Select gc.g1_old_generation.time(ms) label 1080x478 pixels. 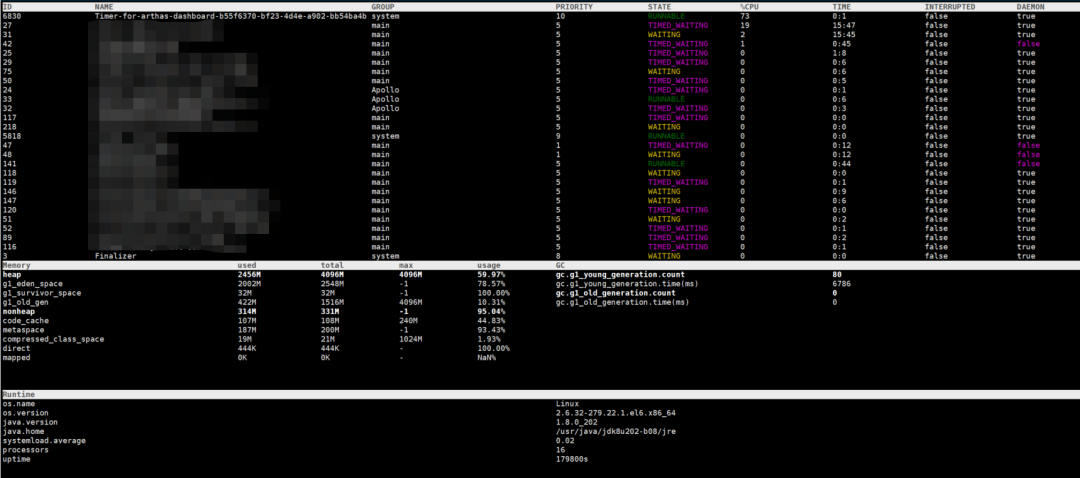pos(622,302)
